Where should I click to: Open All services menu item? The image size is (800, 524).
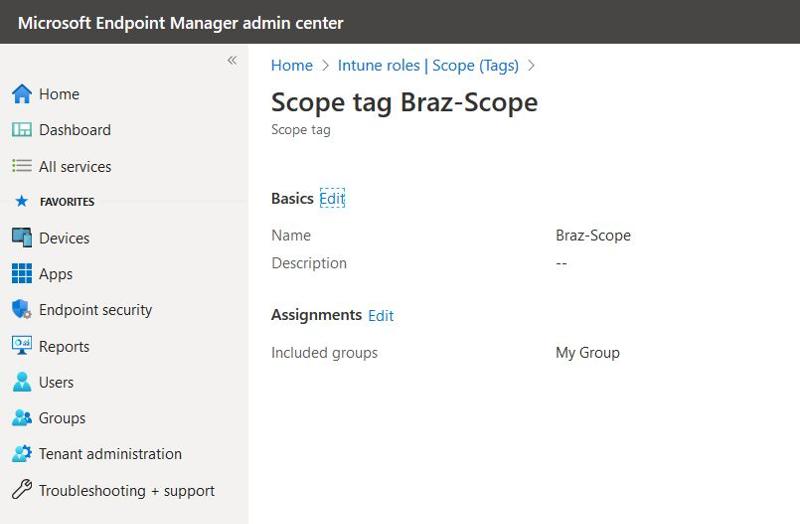(75, 166)
